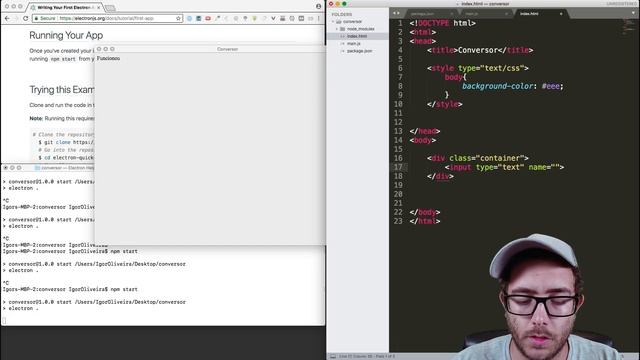640x360 pixels.
Task: Collapse the conversor folder in sidebar
Action: pyautogui.click(x=333, y=22)
